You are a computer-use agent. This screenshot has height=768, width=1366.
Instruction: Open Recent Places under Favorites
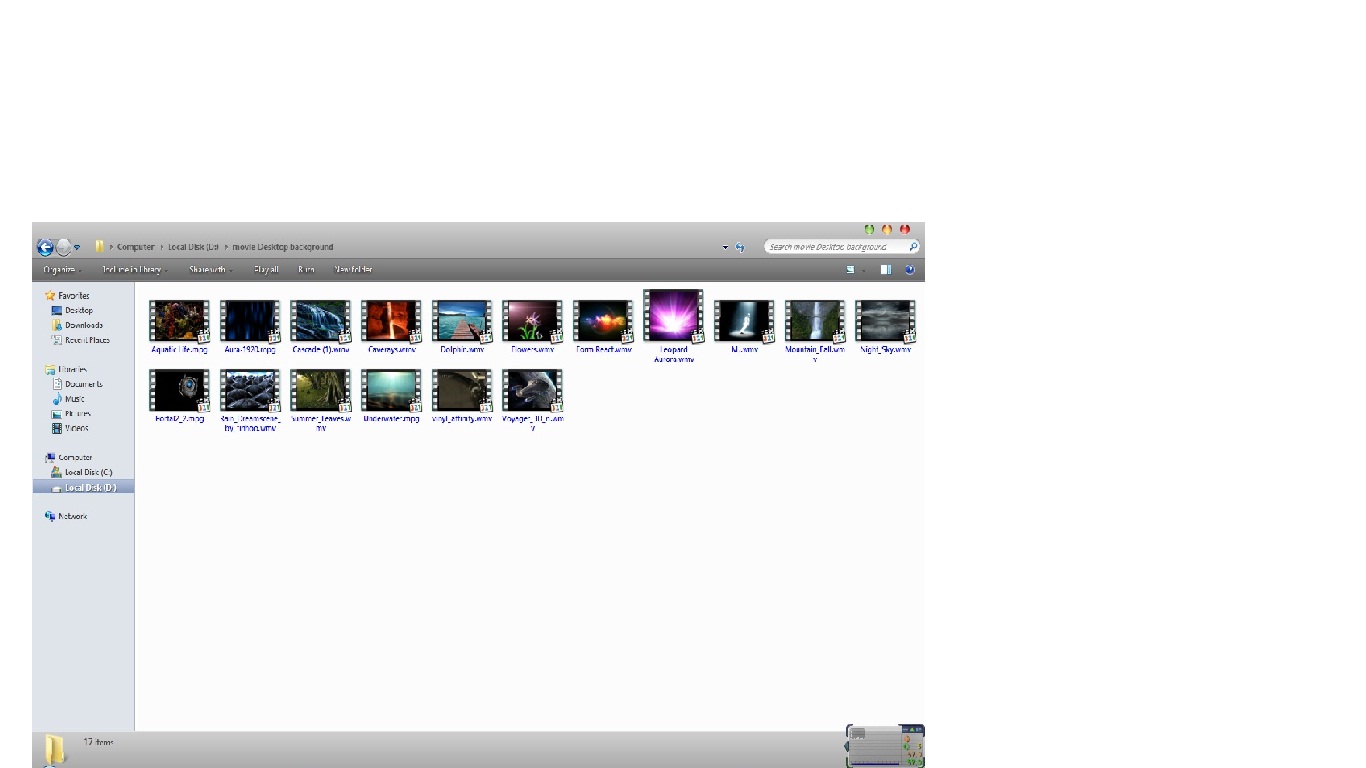pos(80,340)
